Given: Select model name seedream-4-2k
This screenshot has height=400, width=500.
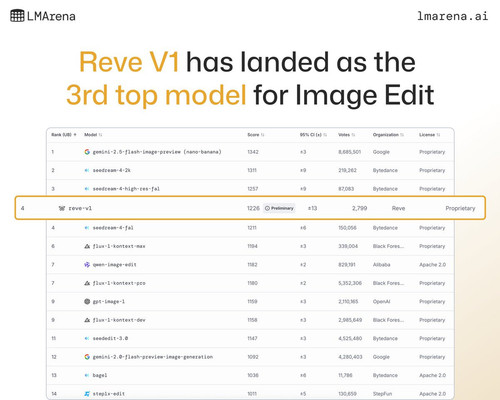Looking at the screenshot, I should 112,170.
